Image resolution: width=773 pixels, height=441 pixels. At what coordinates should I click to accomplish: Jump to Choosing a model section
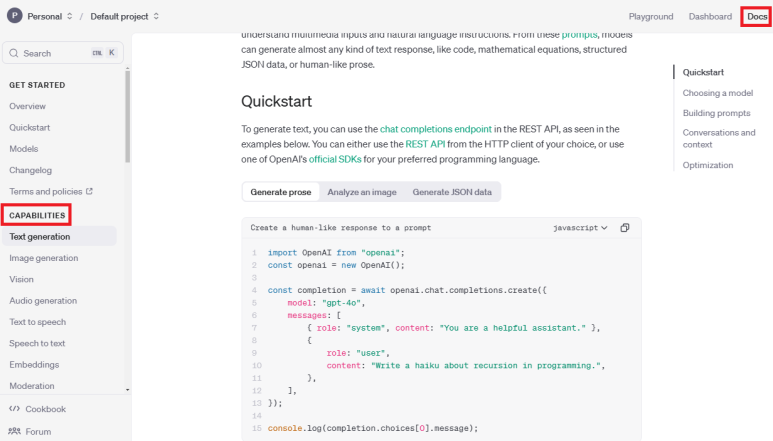(717, 93)
